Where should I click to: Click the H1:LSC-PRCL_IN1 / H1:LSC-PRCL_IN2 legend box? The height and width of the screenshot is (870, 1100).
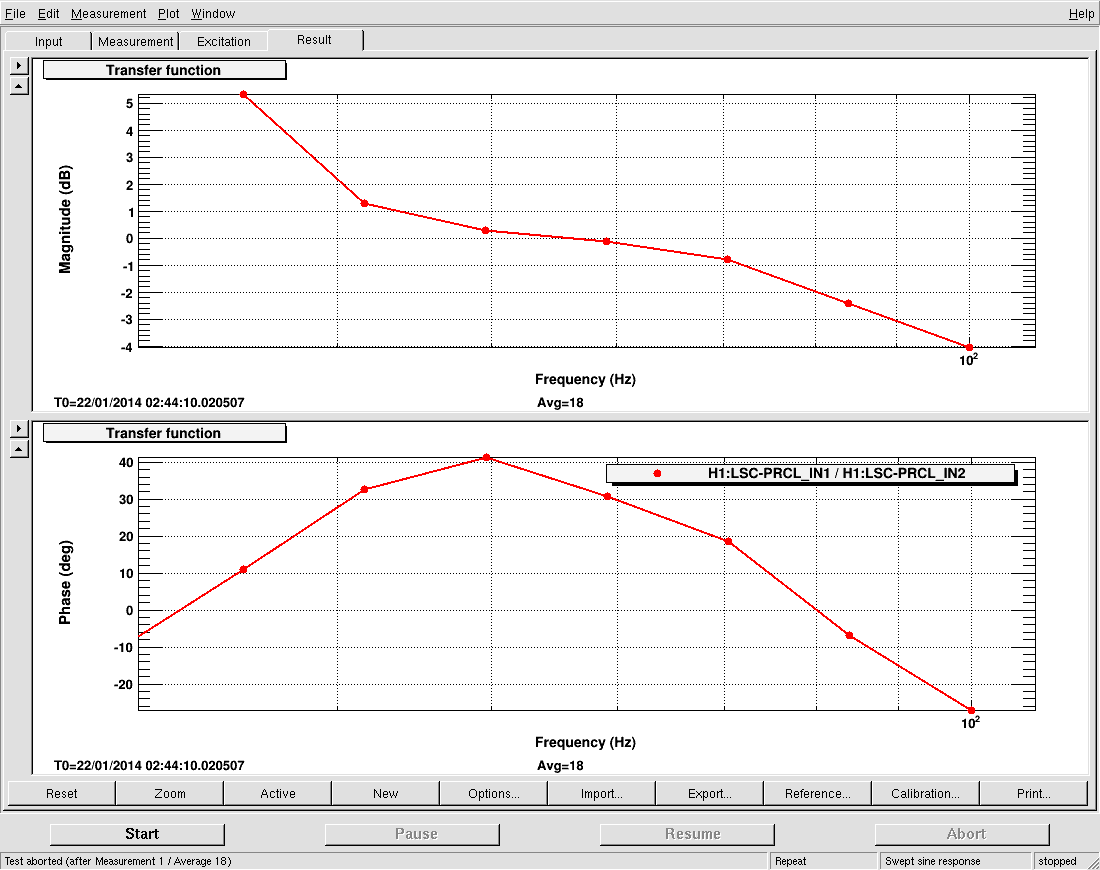click(x=810, y=474)
